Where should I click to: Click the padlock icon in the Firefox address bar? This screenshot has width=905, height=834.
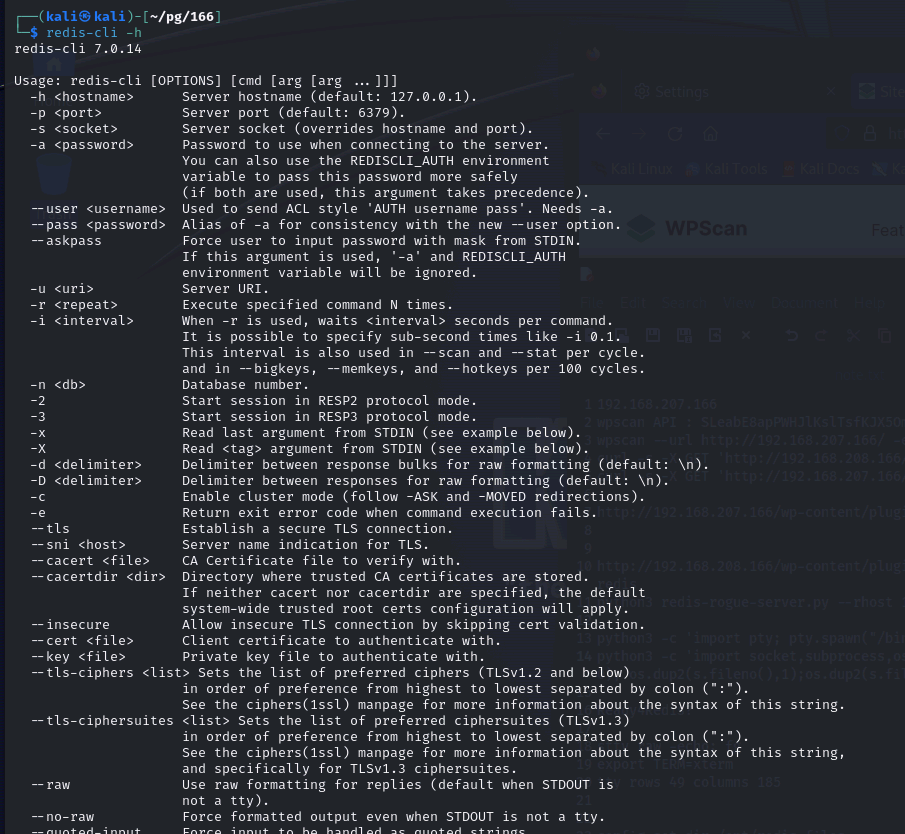click(x=870, y=134)
